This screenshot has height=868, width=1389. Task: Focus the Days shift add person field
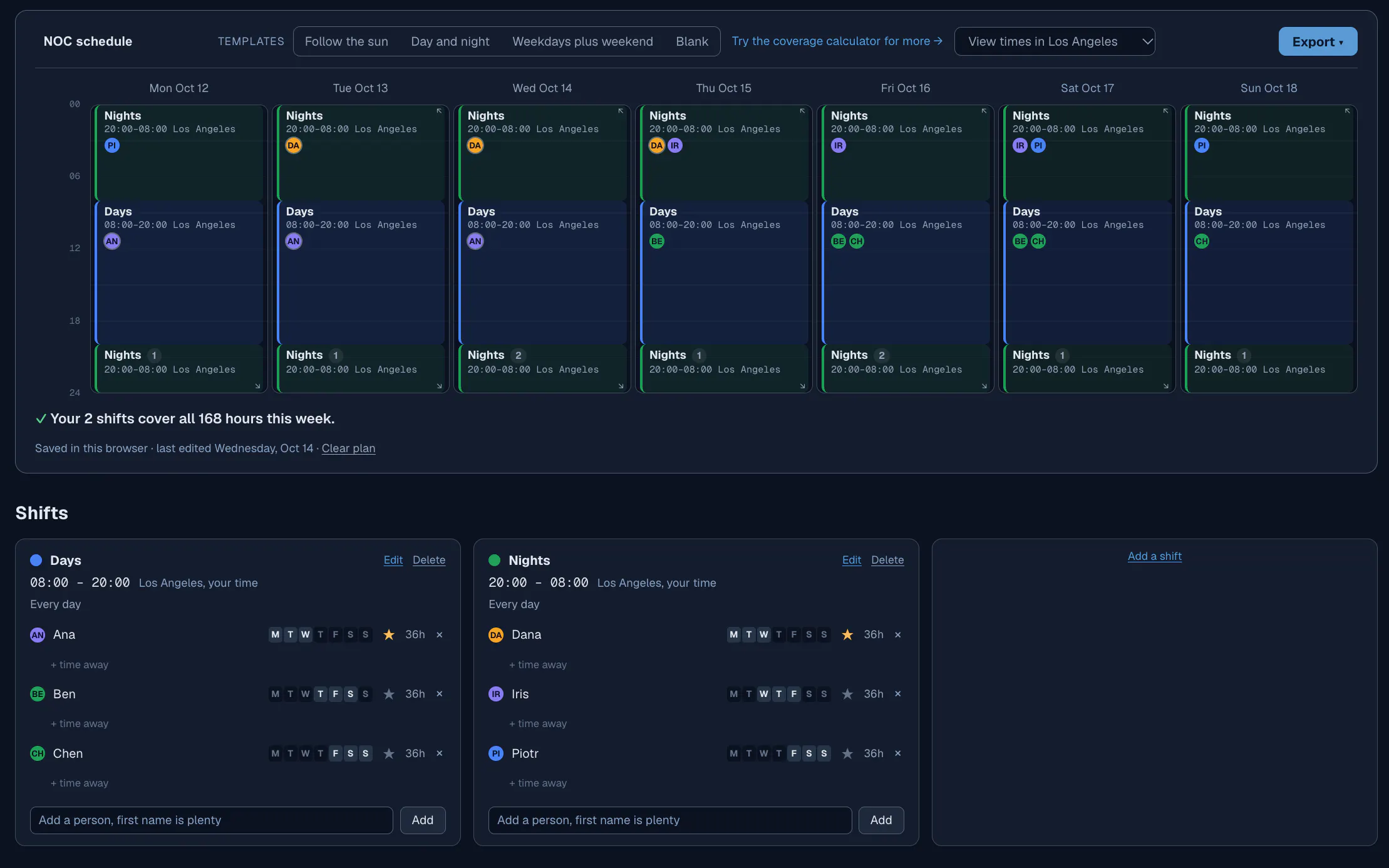tap(212, 820)
